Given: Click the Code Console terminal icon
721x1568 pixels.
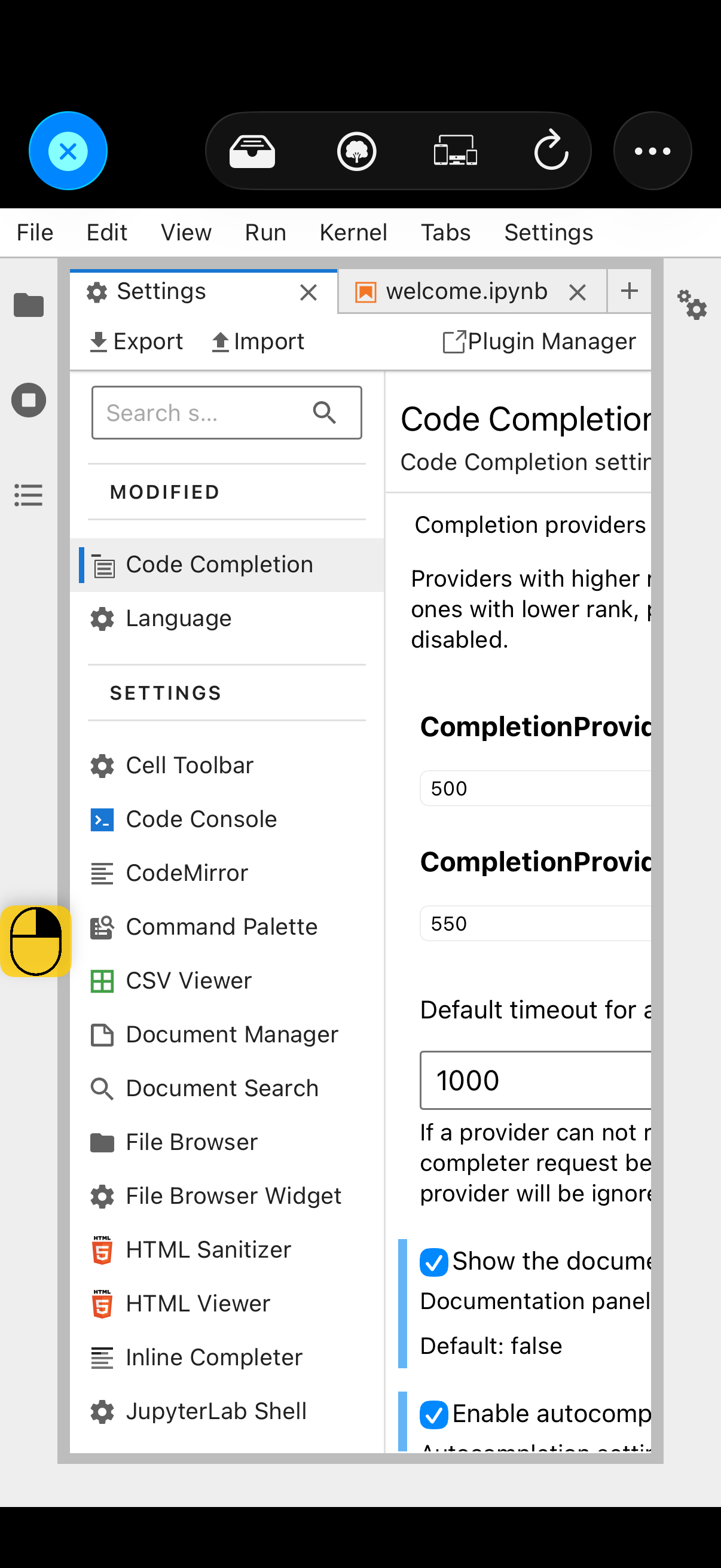Looking at the screenshot, I should 102,819.
